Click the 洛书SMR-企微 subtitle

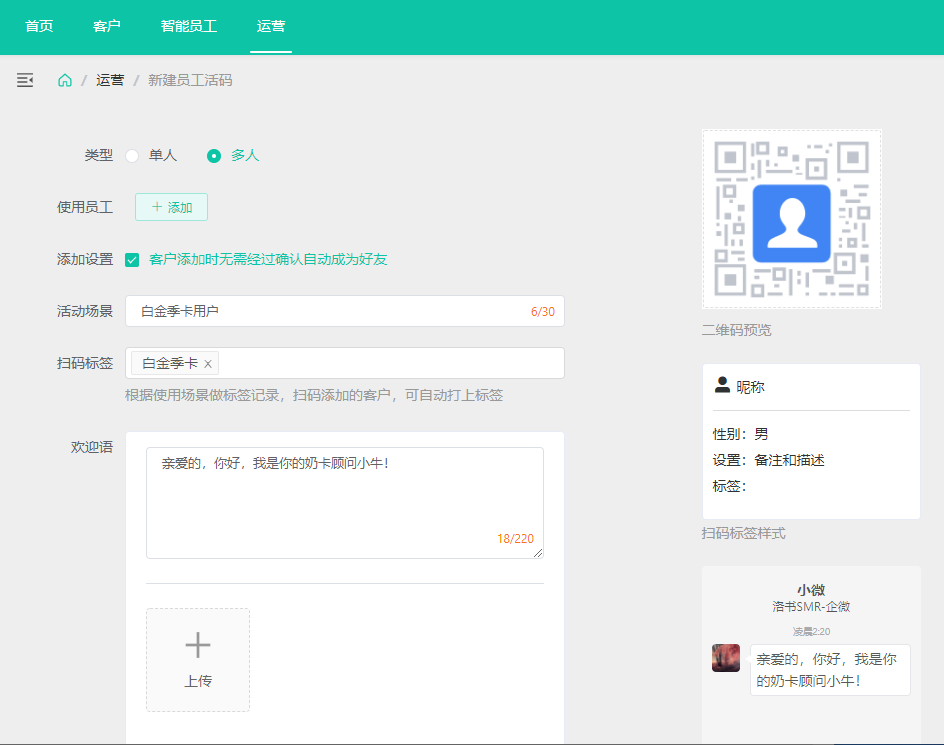[x=811, y=606]
